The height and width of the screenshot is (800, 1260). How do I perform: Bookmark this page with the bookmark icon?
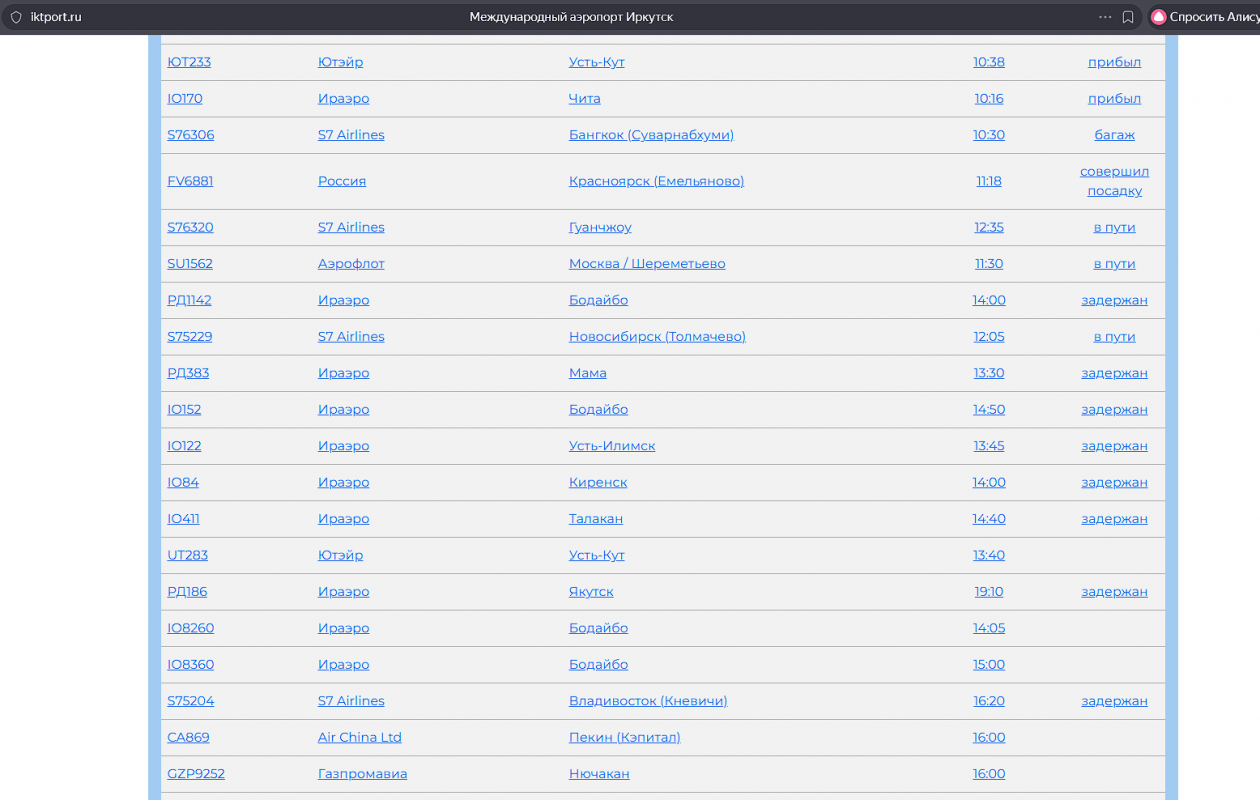click(x=1128, y=17)
